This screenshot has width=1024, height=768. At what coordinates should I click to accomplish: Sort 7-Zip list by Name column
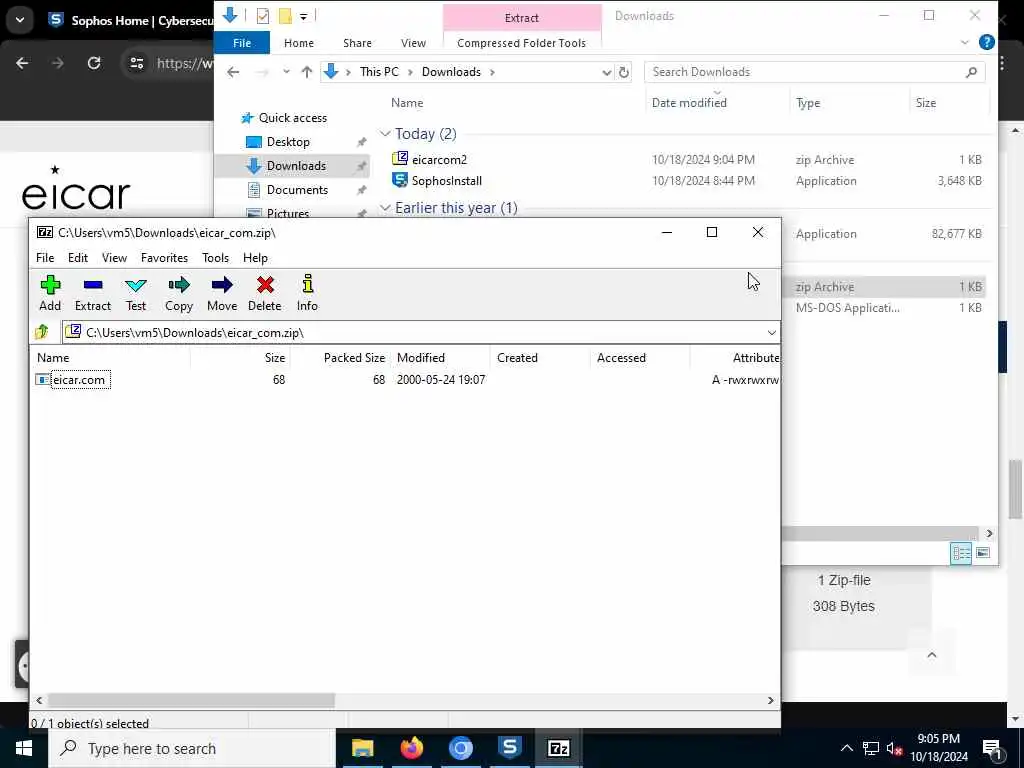click(x=53, y=358)
